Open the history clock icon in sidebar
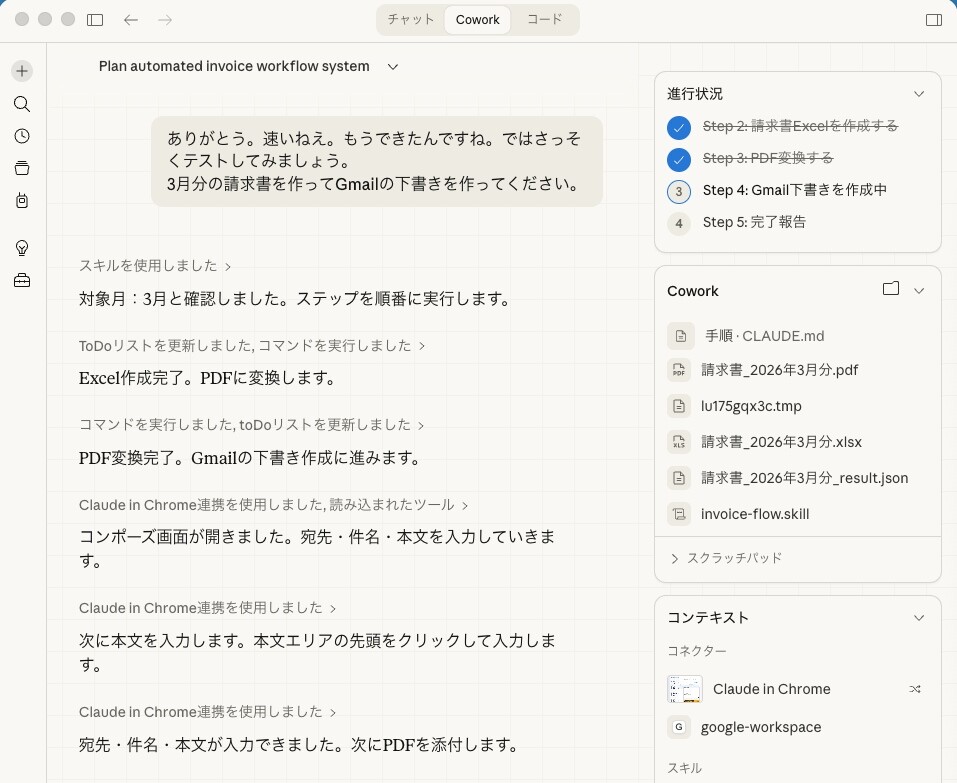957x783 pixels. (x=22, y=135)
